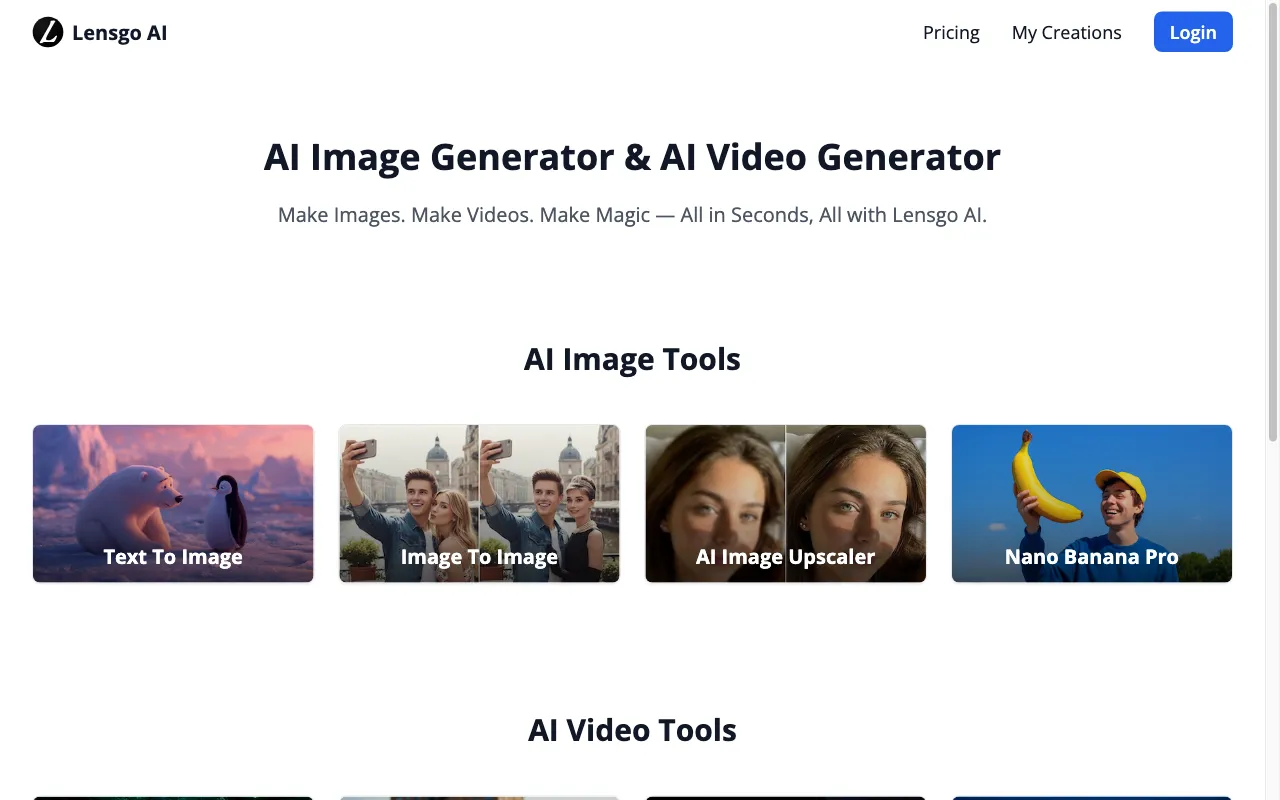
Task: Open the Text To Image tool card
Action: 173,503
